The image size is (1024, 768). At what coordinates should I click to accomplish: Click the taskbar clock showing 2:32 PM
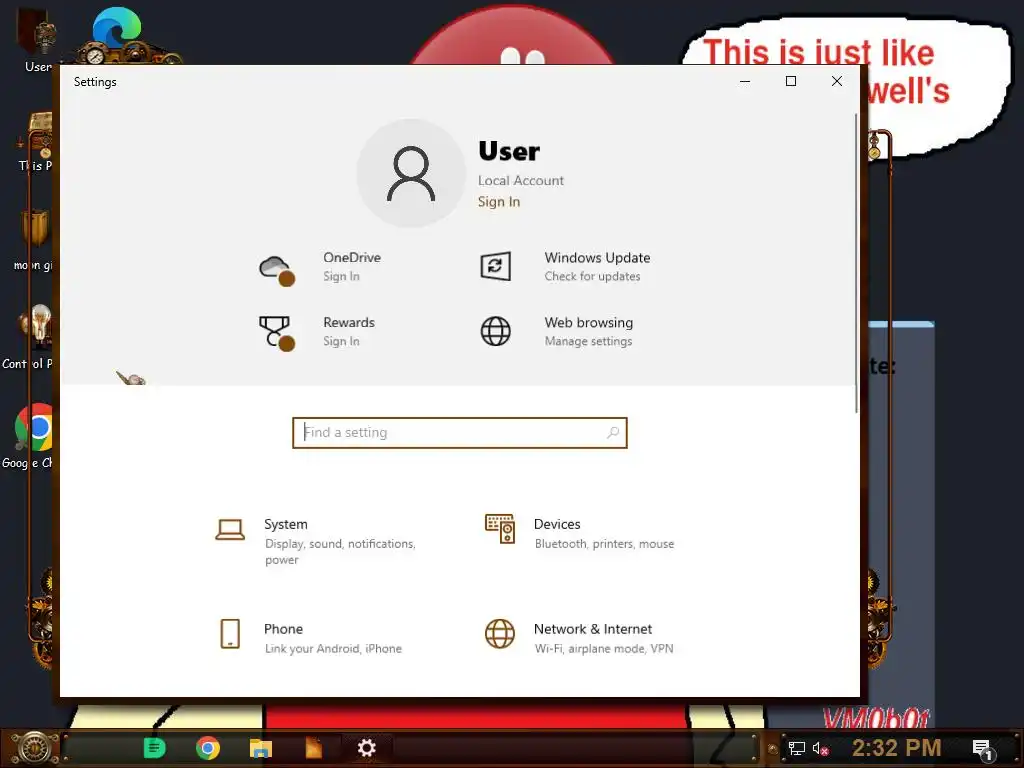pos(896,748)
